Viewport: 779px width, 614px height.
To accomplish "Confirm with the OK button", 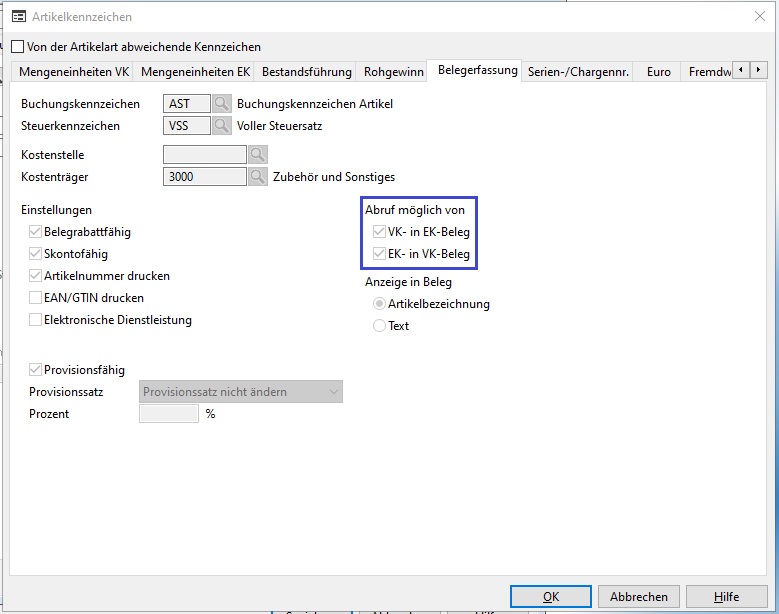I will pos(550,596).
